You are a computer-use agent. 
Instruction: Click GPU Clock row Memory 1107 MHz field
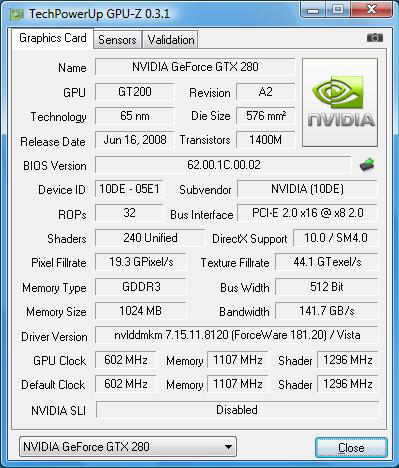(238, 360)
